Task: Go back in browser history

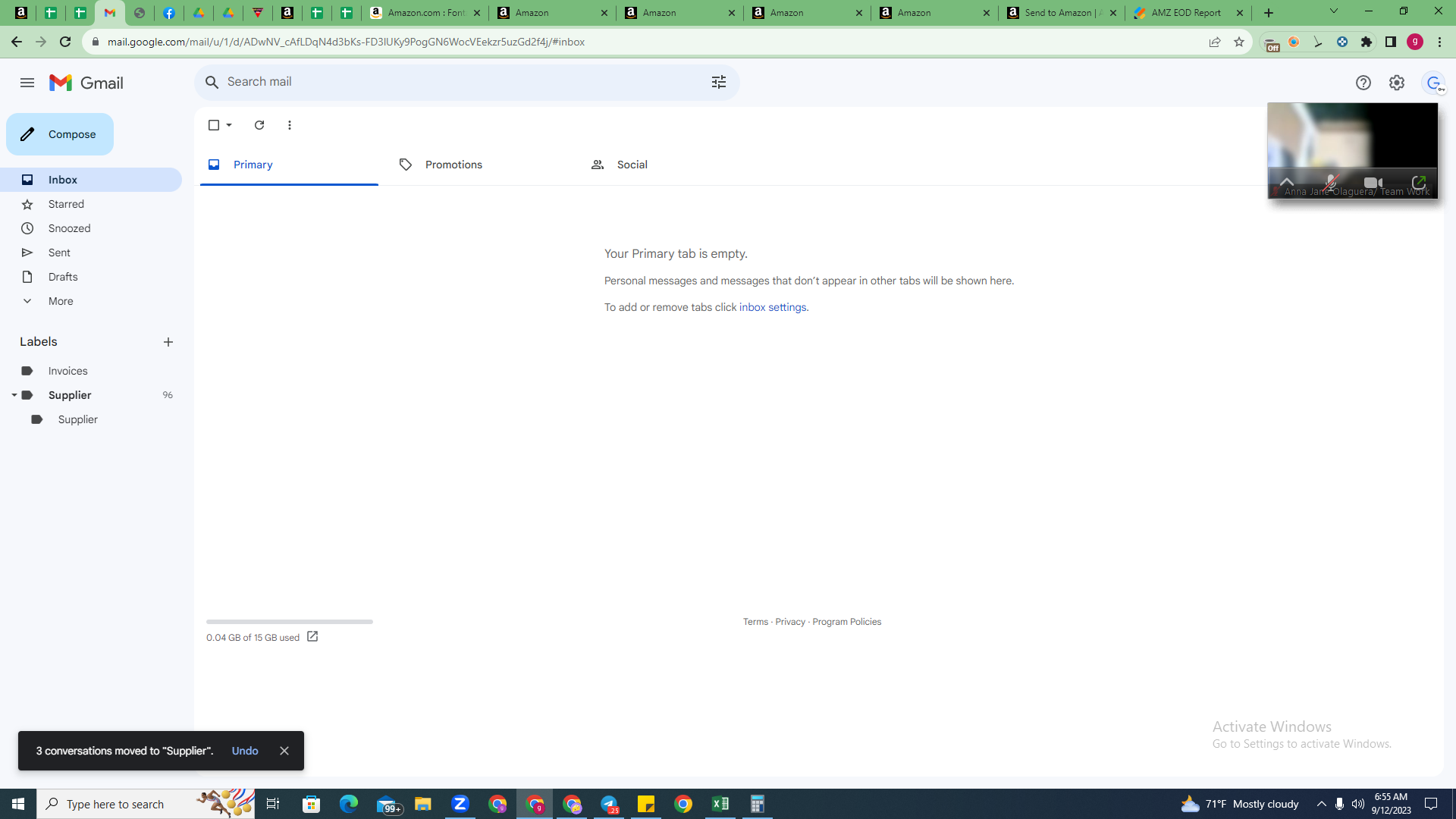Action: pyautogui.click(x=17, y=42)
